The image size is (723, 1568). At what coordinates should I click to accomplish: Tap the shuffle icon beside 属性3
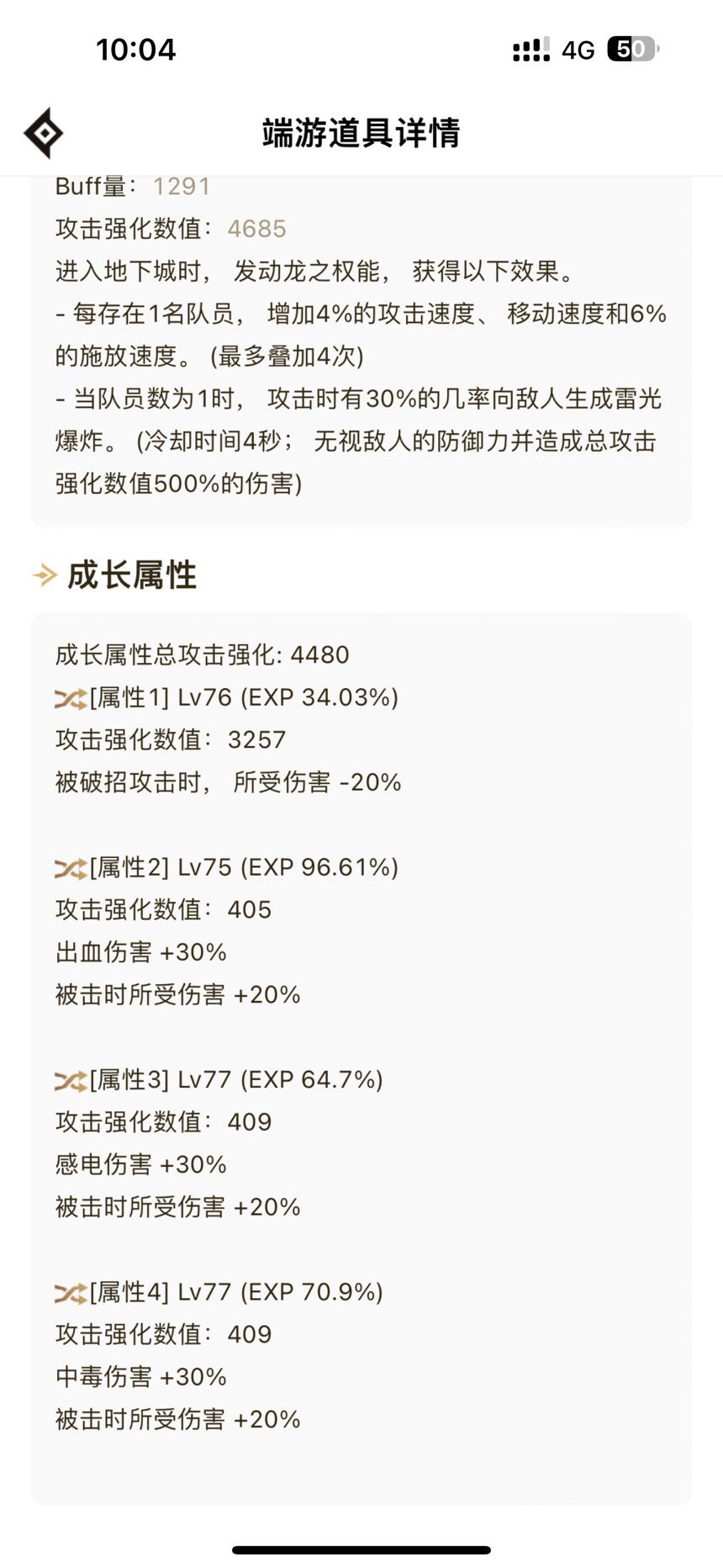pos(71,1080)
